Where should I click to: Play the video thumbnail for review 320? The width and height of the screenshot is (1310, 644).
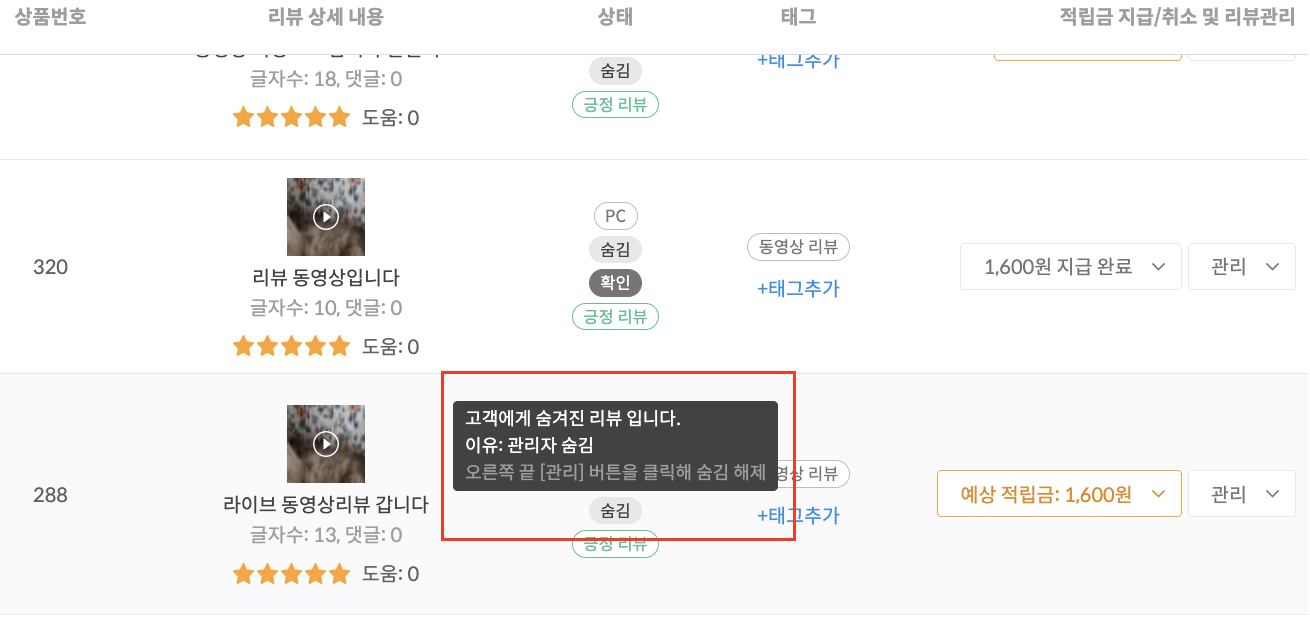pos(325,216)
